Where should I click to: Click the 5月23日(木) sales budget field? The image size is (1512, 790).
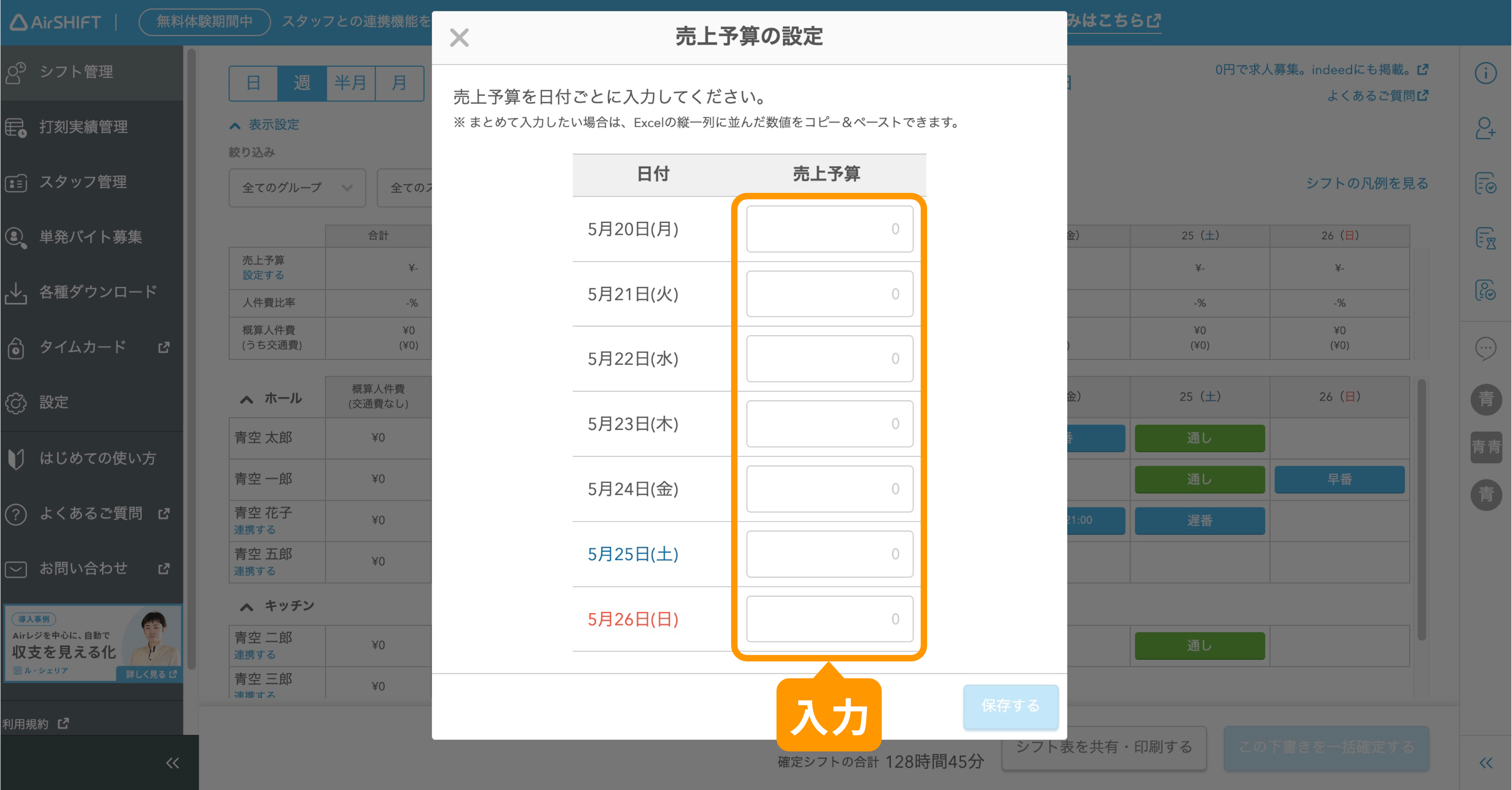click(x=830, y=424)
